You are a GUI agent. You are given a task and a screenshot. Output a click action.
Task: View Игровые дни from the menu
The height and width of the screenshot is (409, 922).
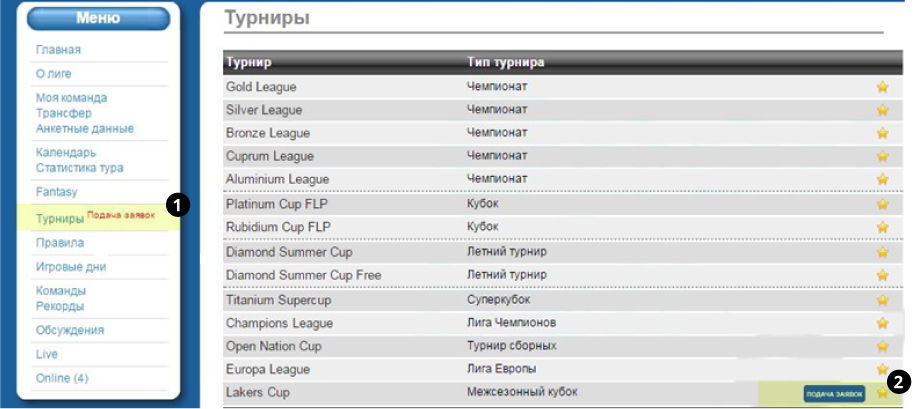click(x=70, y=267)
